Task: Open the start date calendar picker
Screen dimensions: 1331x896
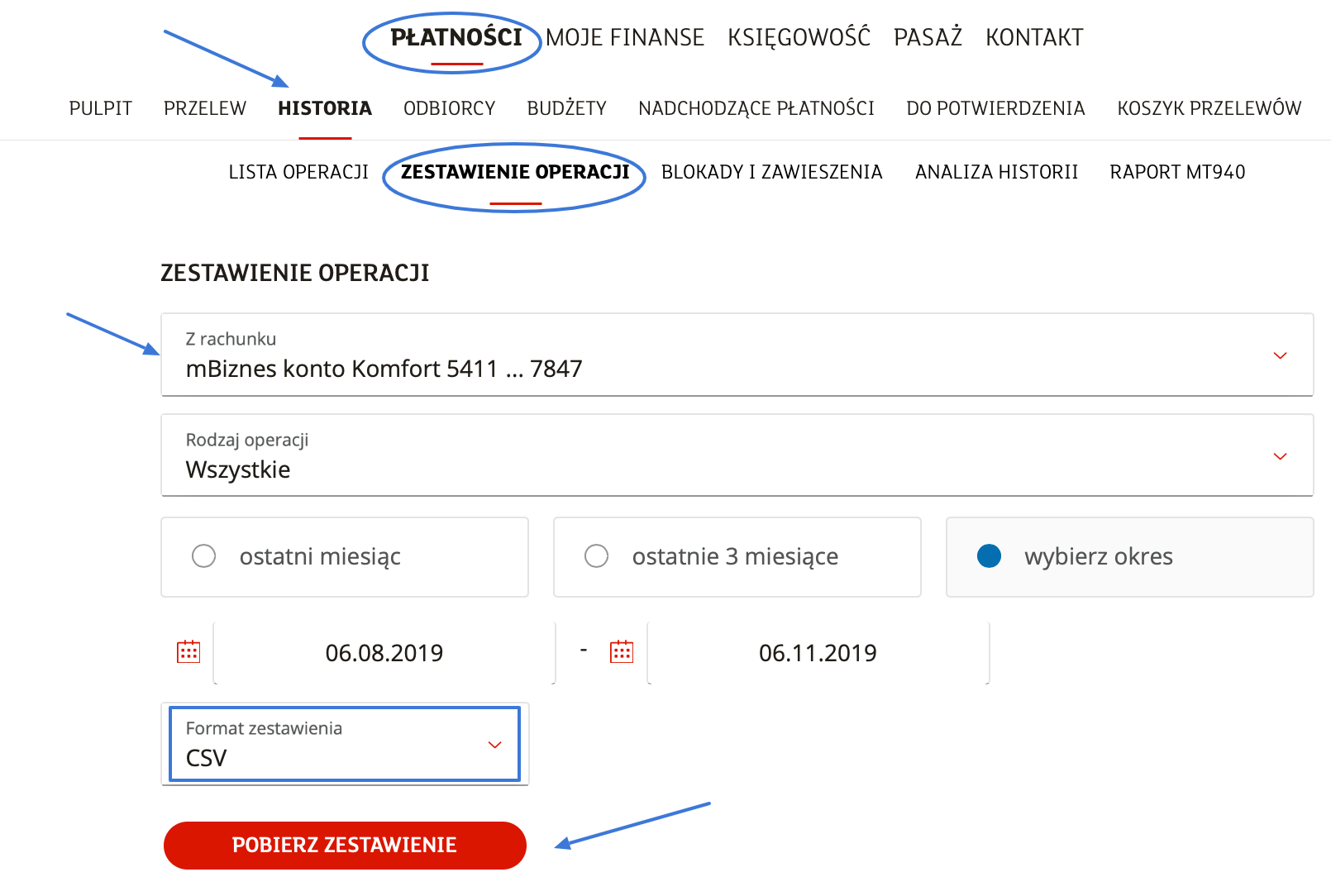Action: (x=188, y=652)
